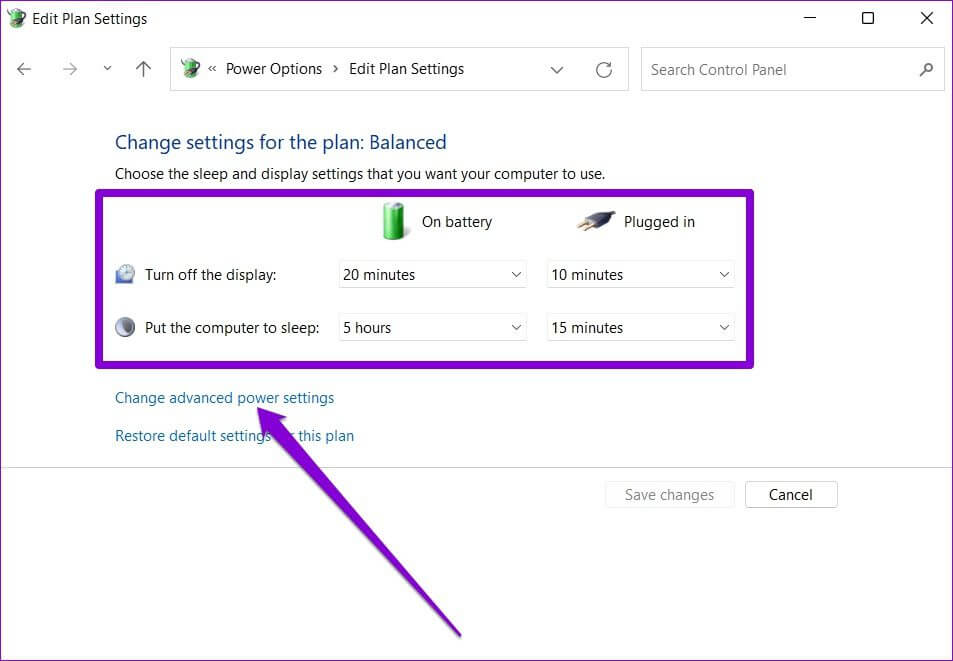Click the search magnifier icon
Image resolution: width=953 pixels, height=661 pixels.
926,69
